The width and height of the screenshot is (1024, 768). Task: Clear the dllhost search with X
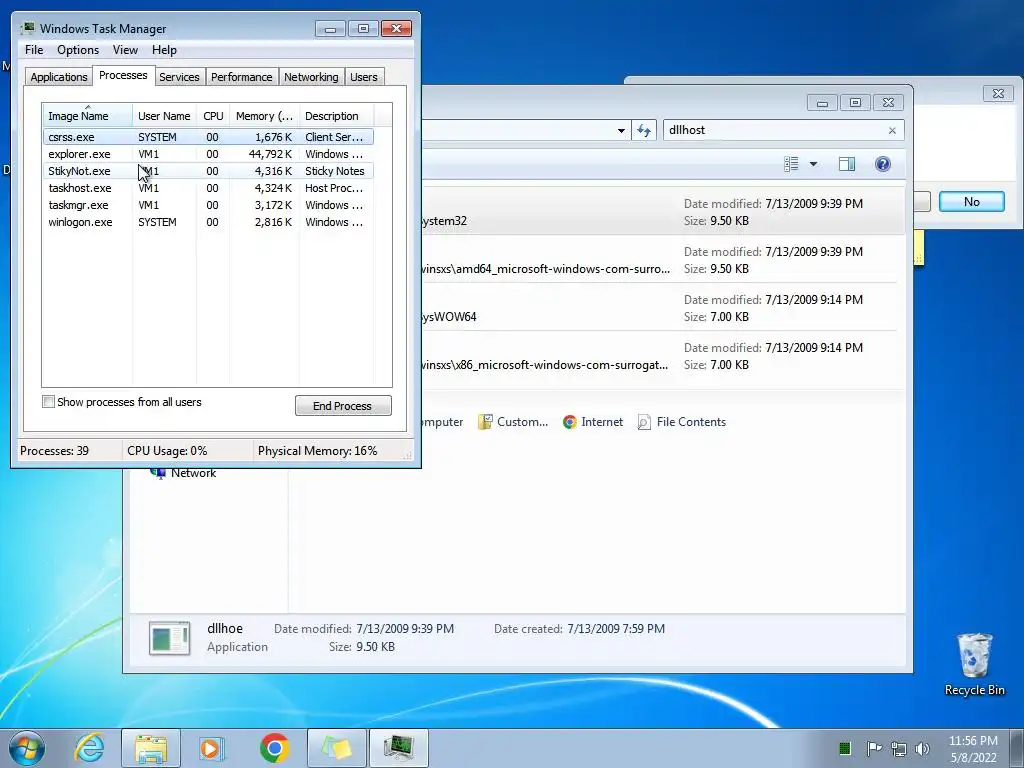(892, 131)
